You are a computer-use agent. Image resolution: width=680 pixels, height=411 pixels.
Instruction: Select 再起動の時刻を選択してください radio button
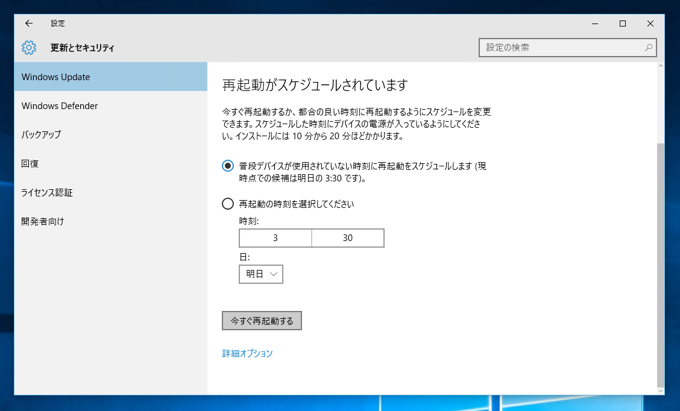[228, 204]
